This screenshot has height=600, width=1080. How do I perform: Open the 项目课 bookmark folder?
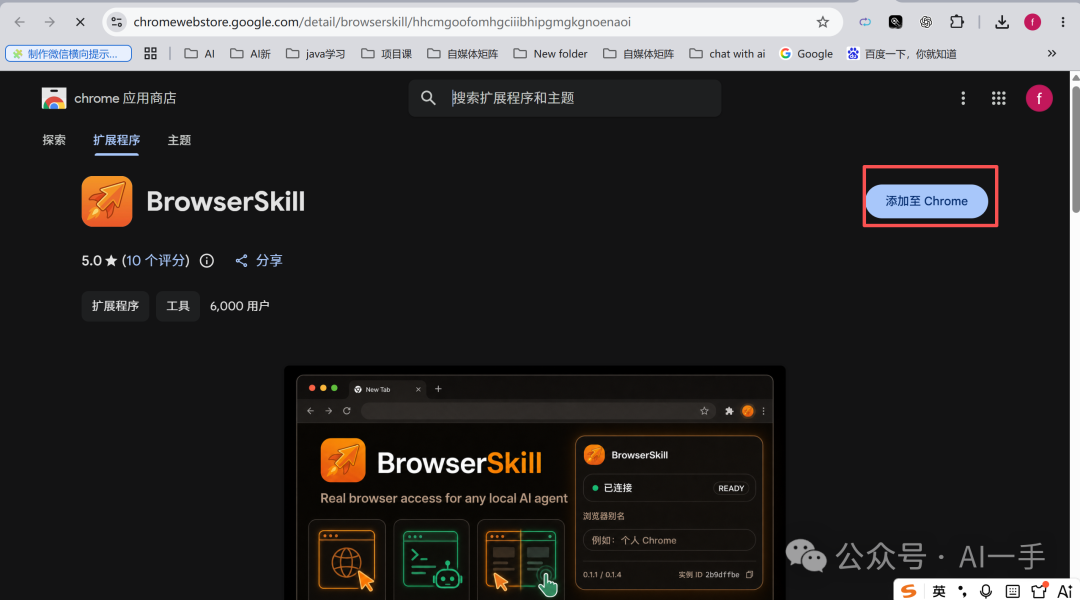386,54
